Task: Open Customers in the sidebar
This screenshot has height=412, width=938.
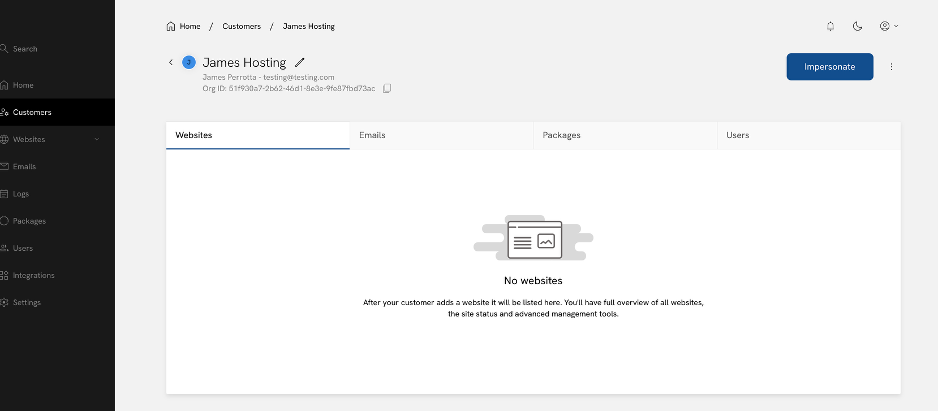Action: (57, 112)
